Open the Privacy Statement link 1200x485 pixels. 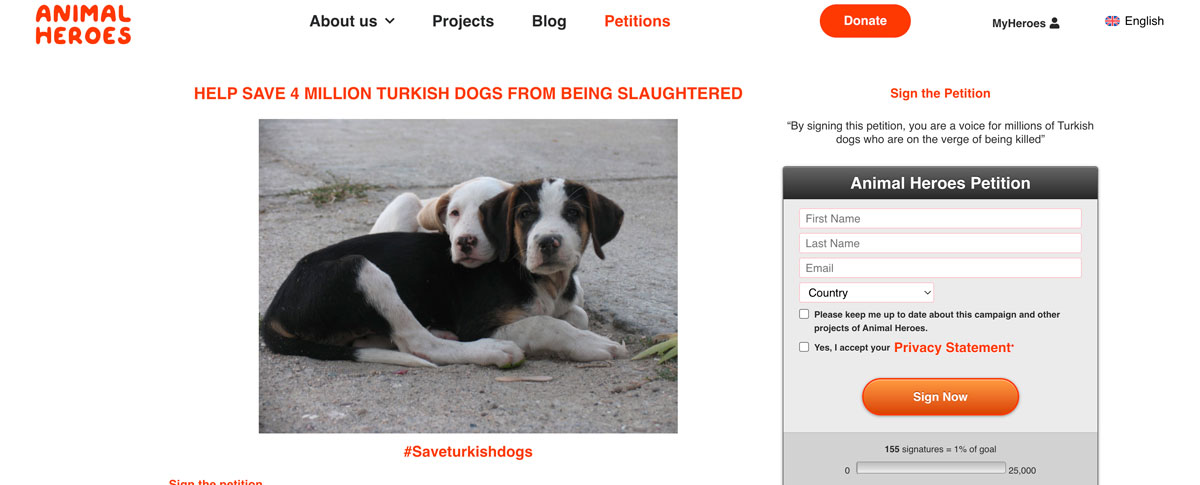point(953,347)
